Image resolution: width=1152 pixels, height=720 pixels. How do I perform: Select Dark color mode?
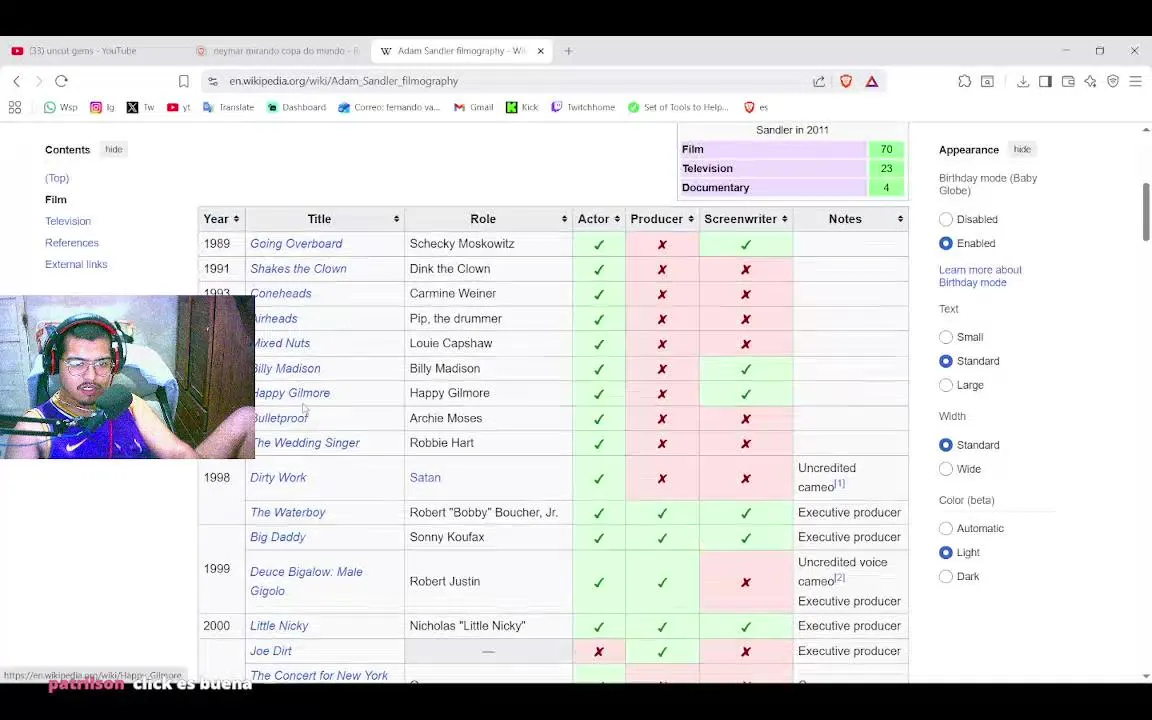point(946,577)
